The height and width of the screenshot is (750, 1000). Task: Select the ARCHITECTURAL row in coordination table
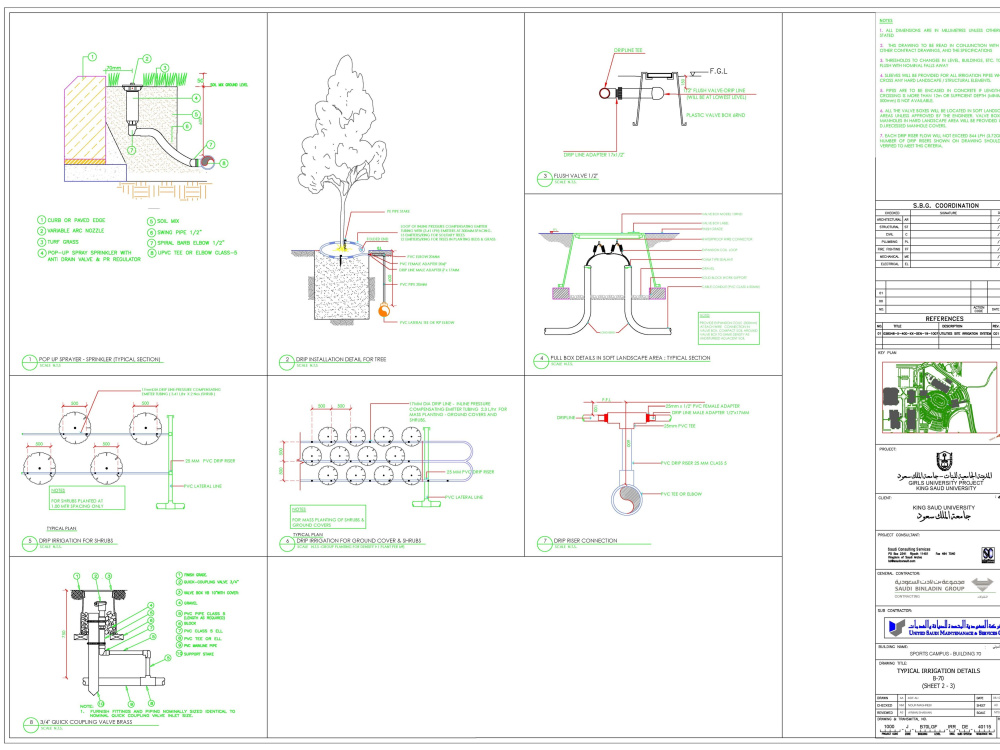[x=889, y=219]
